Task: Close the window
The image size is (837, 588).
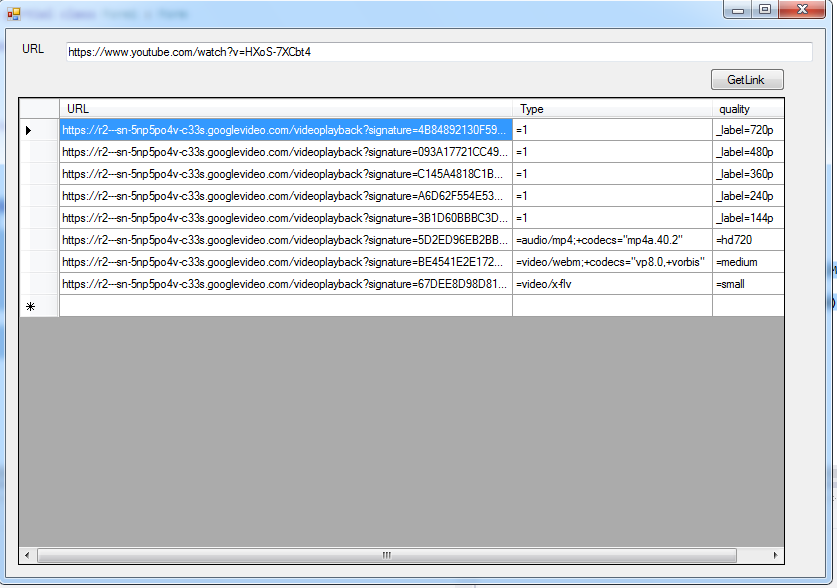Action: pyautogui.click(x=802, y=10)
